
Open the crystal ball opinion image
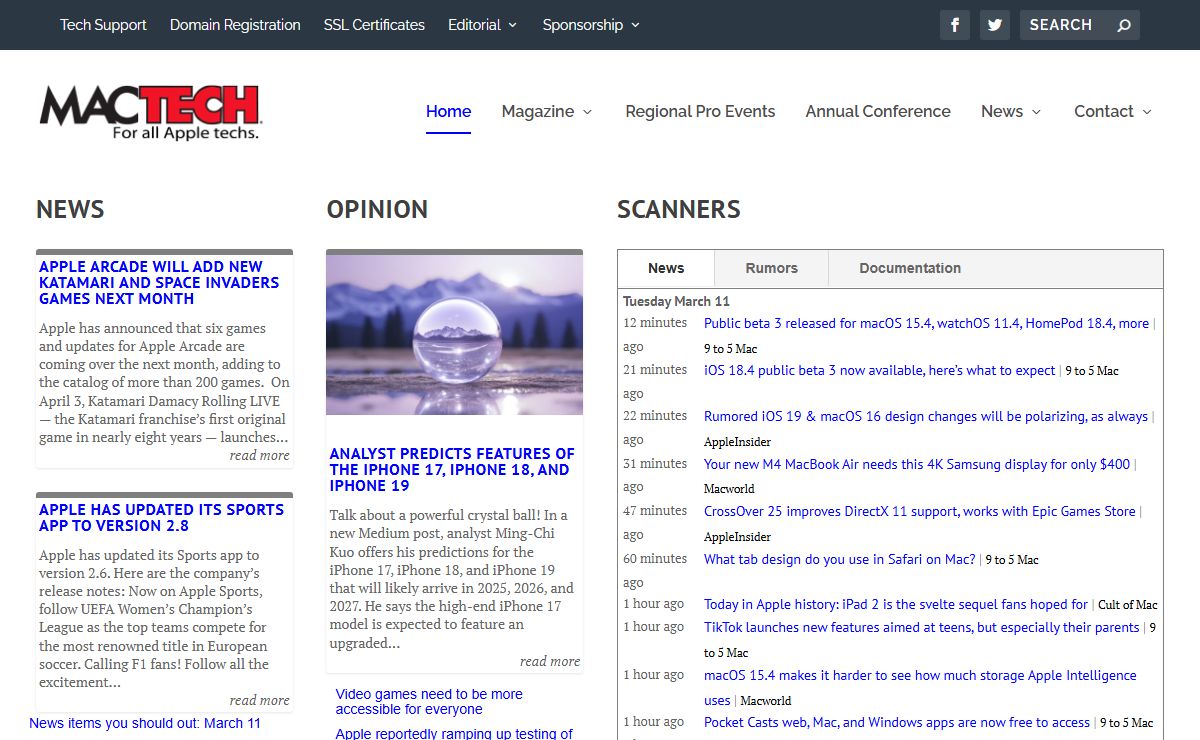(x=454, y=335)
